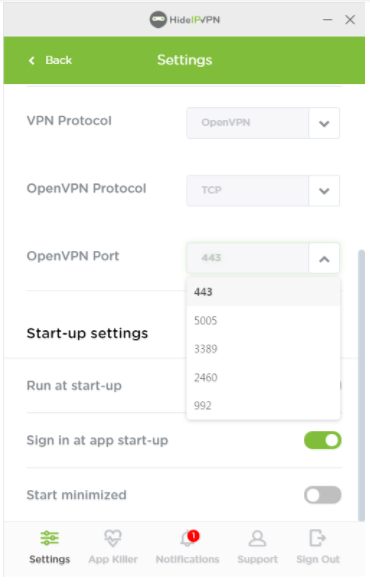Open the Support person icon
The width and height of the screenshot is (370, 585).
(257, 538)
